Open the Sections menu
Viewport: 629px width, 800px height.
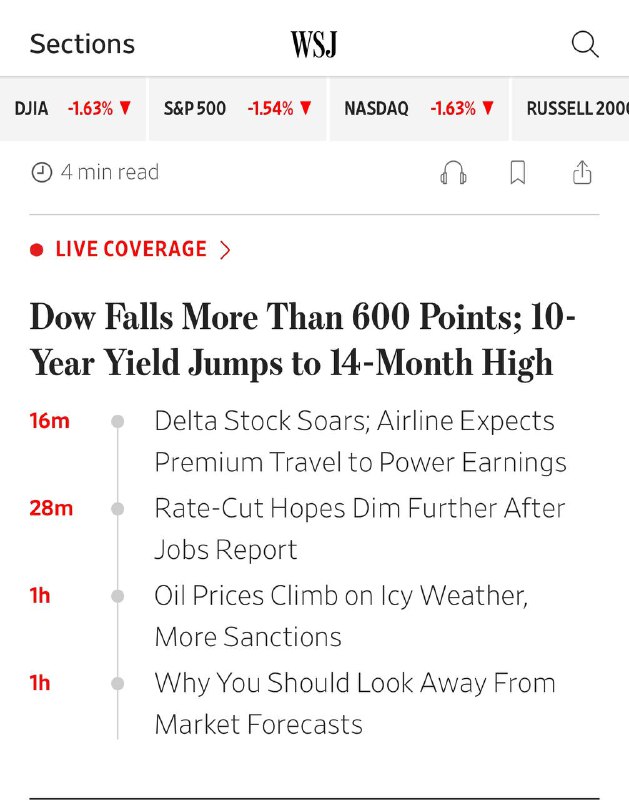pos(82,44)
